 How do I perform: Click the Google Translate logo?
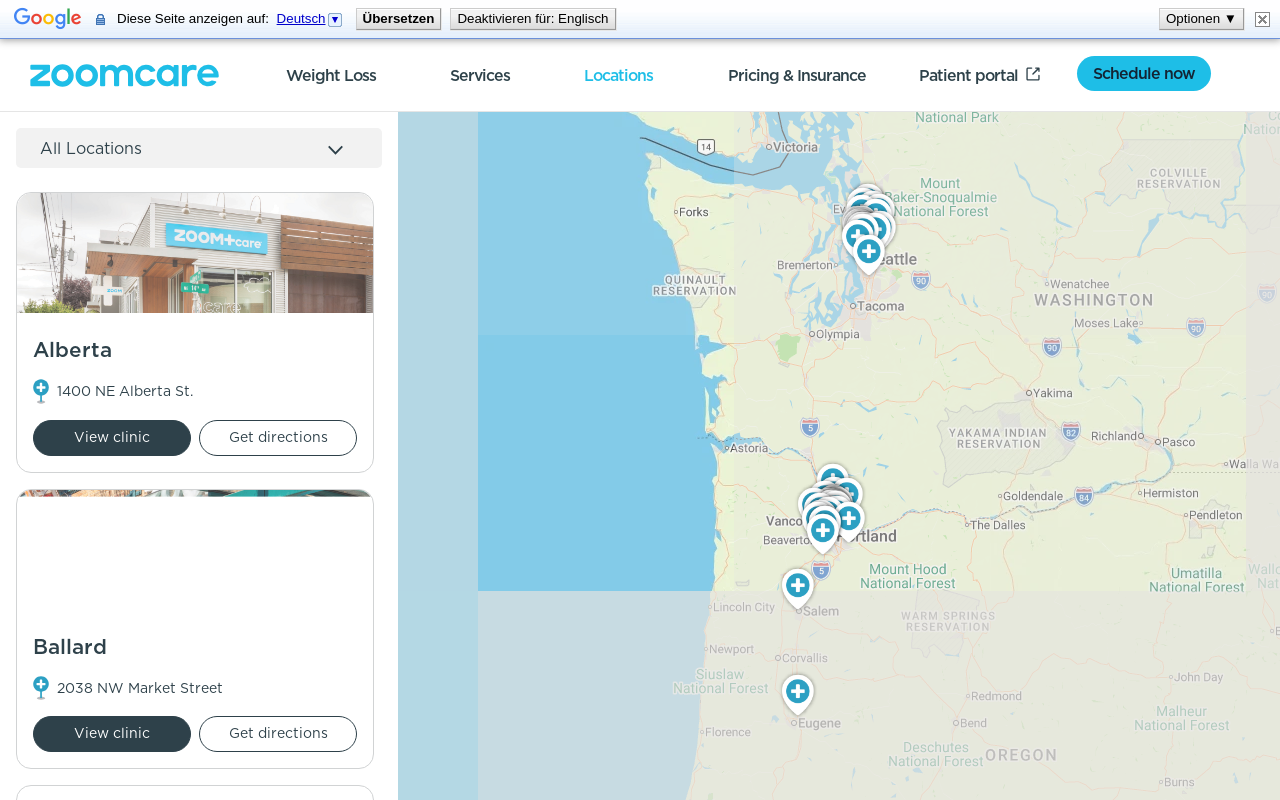tap(47, 19)
